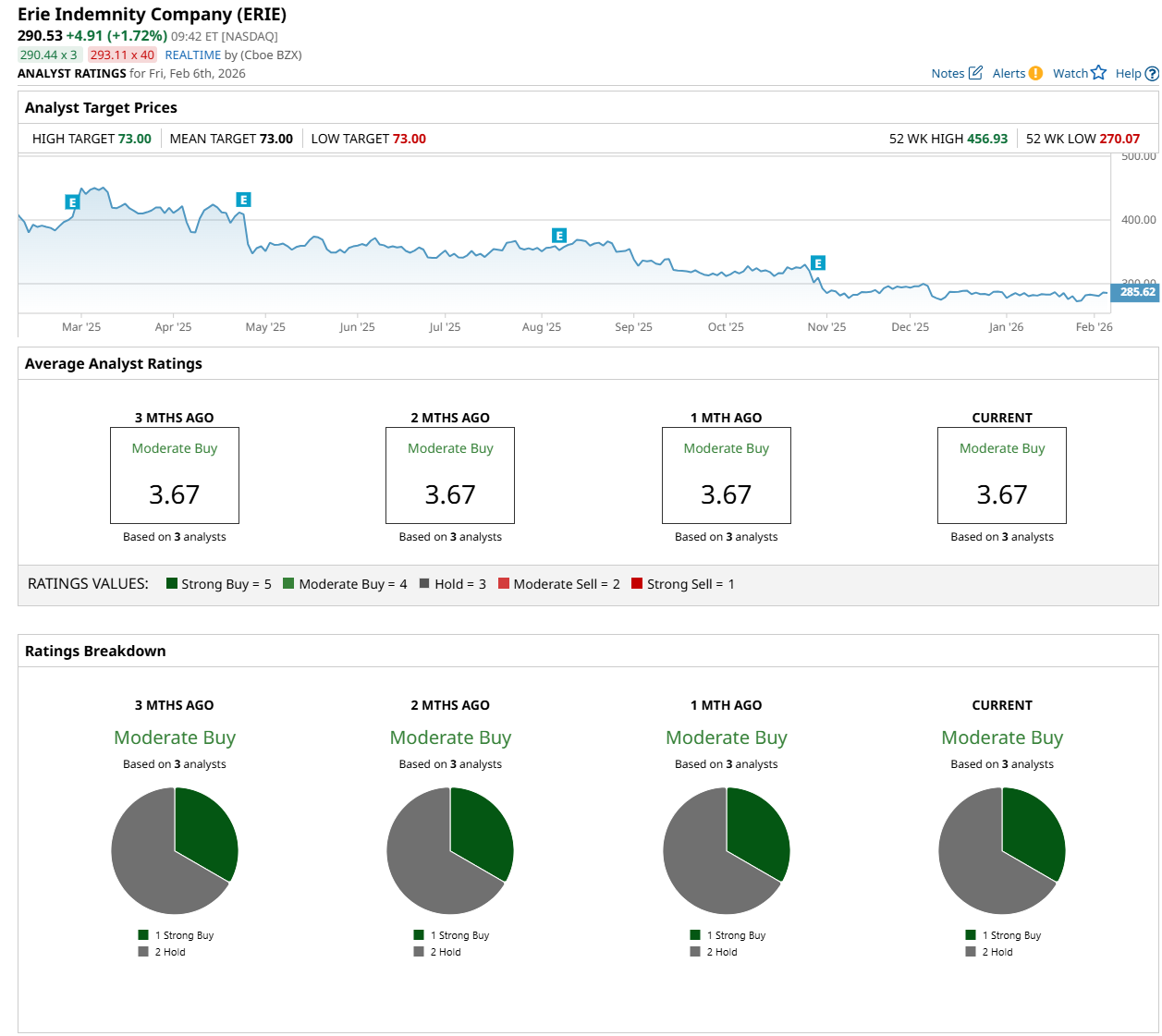Click the Hold swatch in Ratings Values
The height and width of the screenshot is (1036, 1162).
point(424,583)
